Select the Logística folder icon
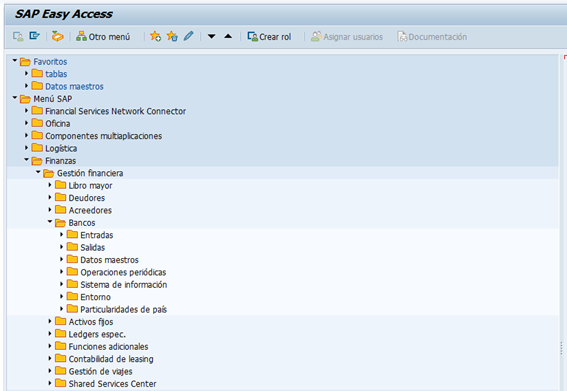The height and width of the screenshot is (391, 567). pyautogui.click(x=37, y=148)
